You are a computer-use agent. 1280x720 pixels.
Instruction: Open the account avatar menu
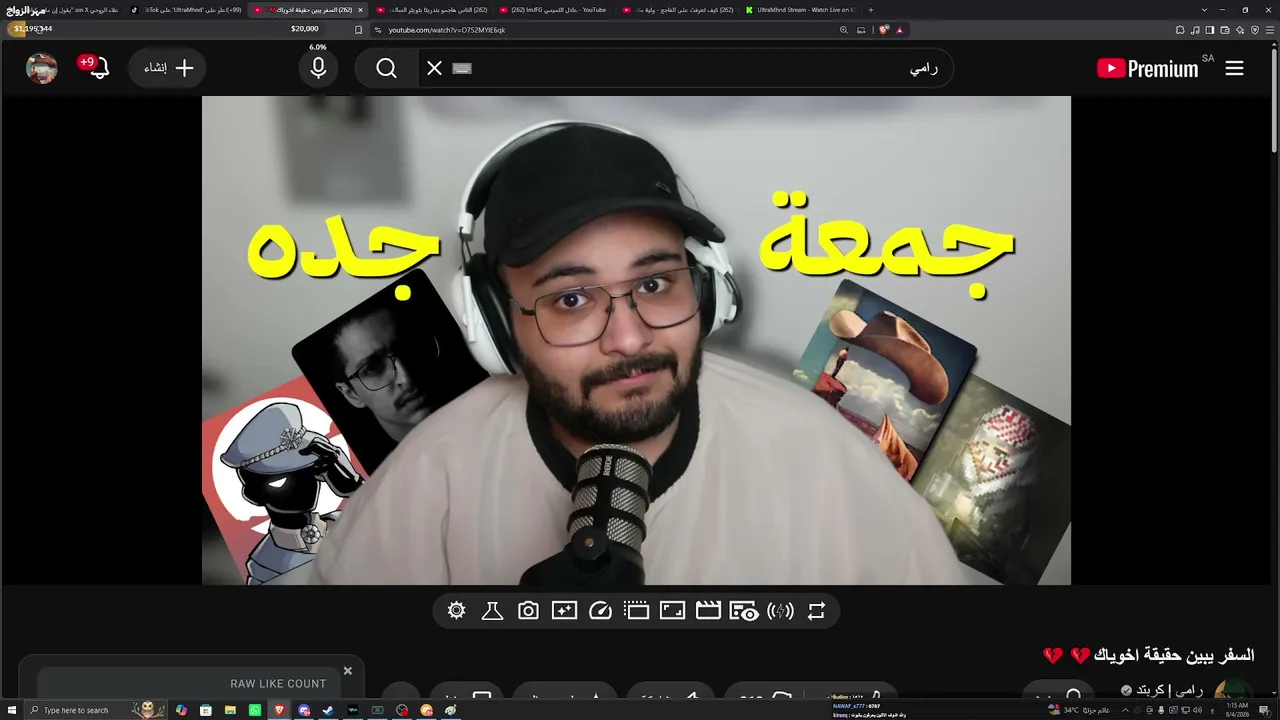coord(42,68)
